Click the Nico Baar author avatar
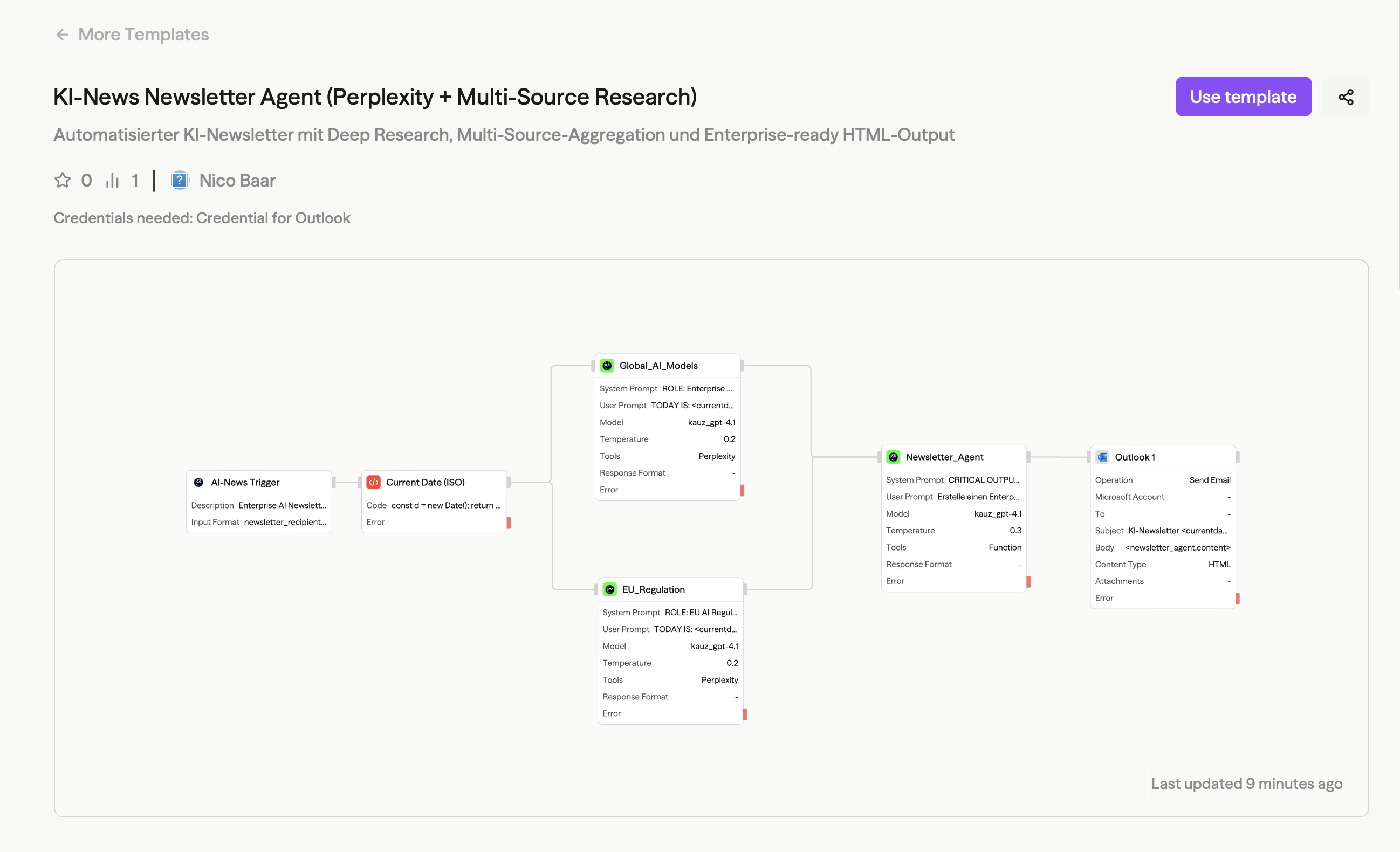The height and width of the screenshot is (852, 1400). pyautogui.click(x=180, y=181)
